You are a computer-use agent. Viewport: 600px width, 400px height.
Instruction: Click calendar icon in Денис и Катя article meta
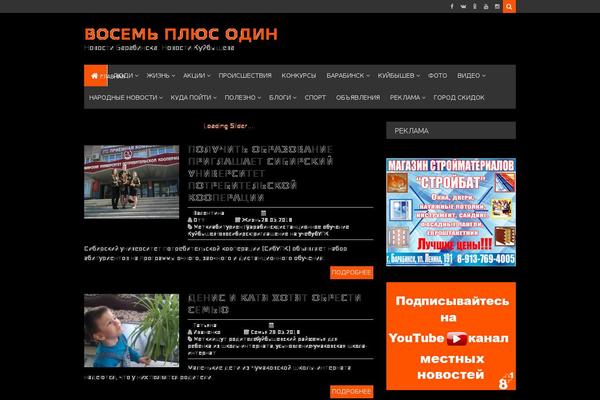[x=271, y=325]
